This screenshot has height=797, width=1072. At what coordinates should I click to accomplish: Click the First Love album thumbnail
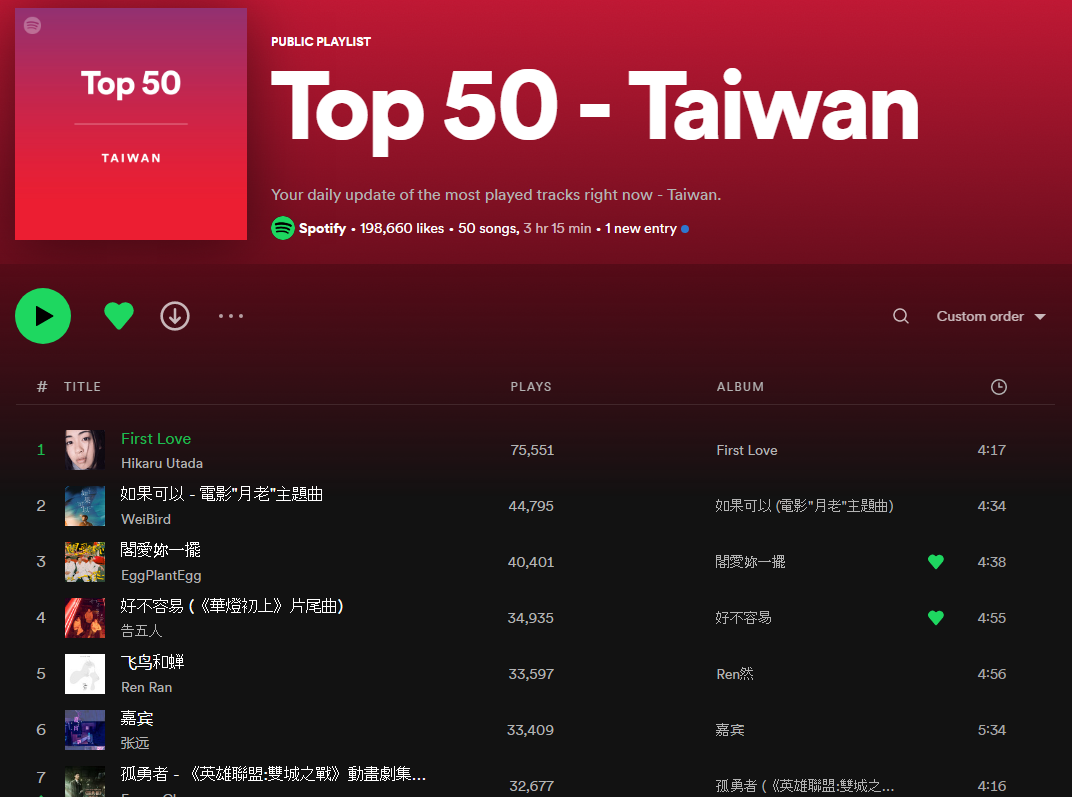click(85, 450)
